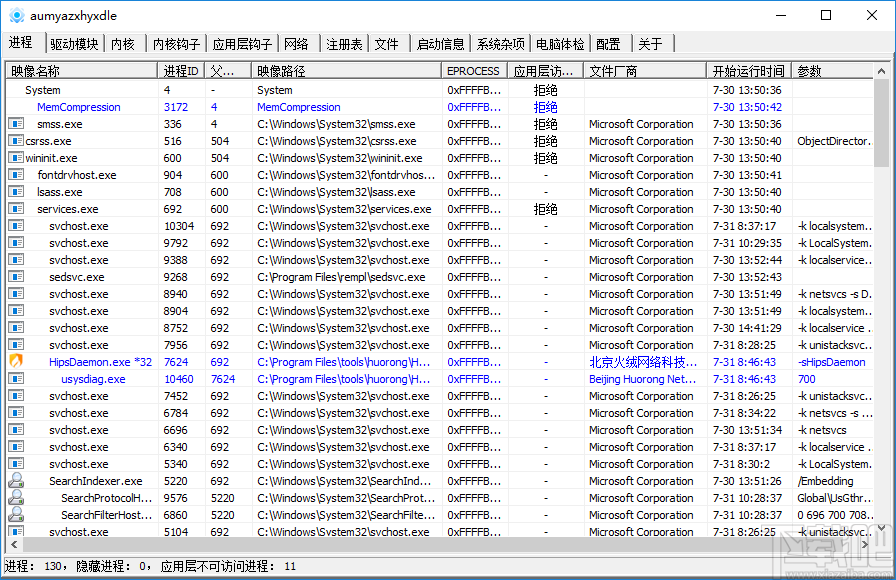Image resolution: width=896 pixels, height=580 pixels.
Task: Click the icon beside lsass.exe row
Action: coord(16,191)
